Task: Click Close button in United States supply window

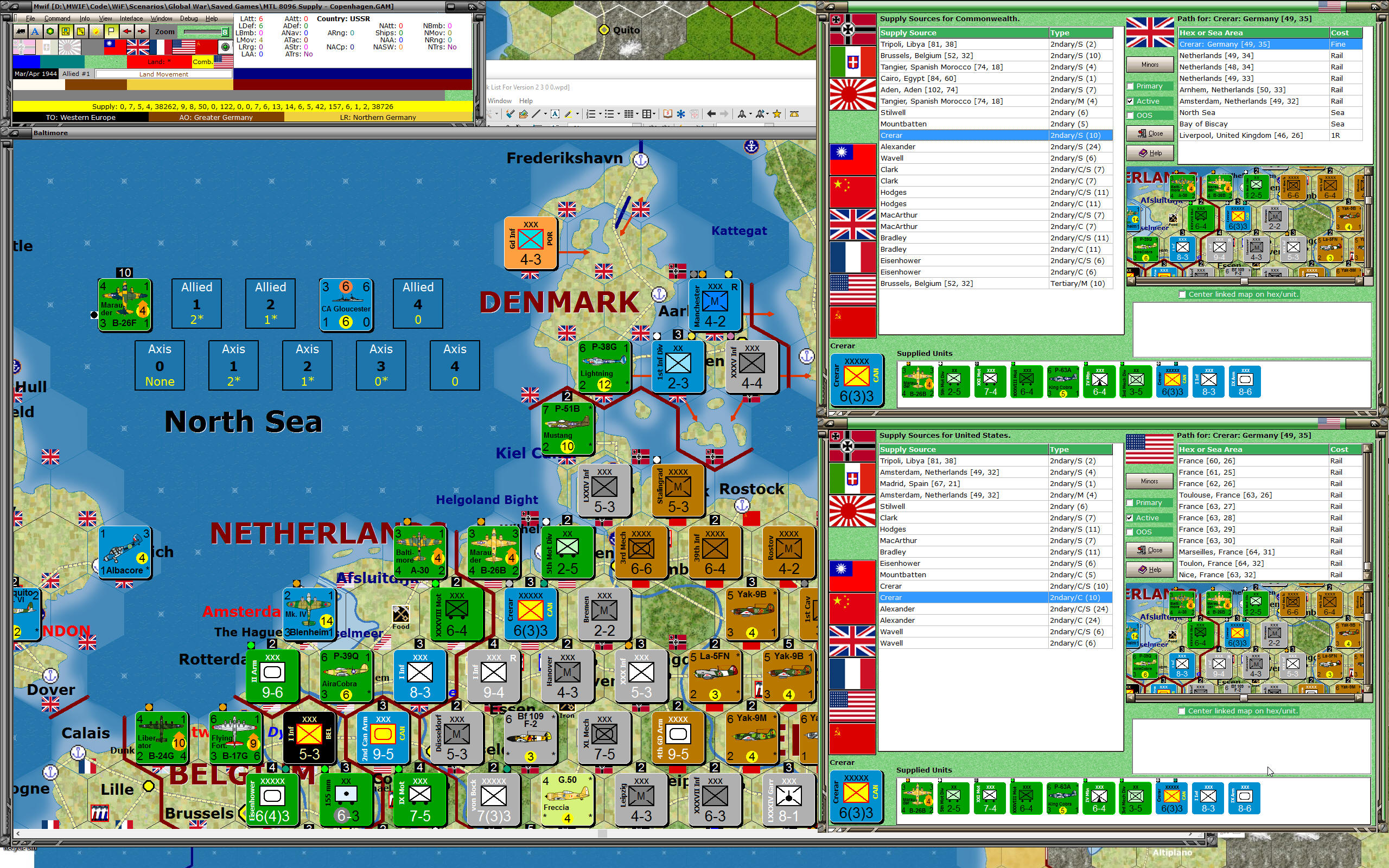Action: point(1149,550)
